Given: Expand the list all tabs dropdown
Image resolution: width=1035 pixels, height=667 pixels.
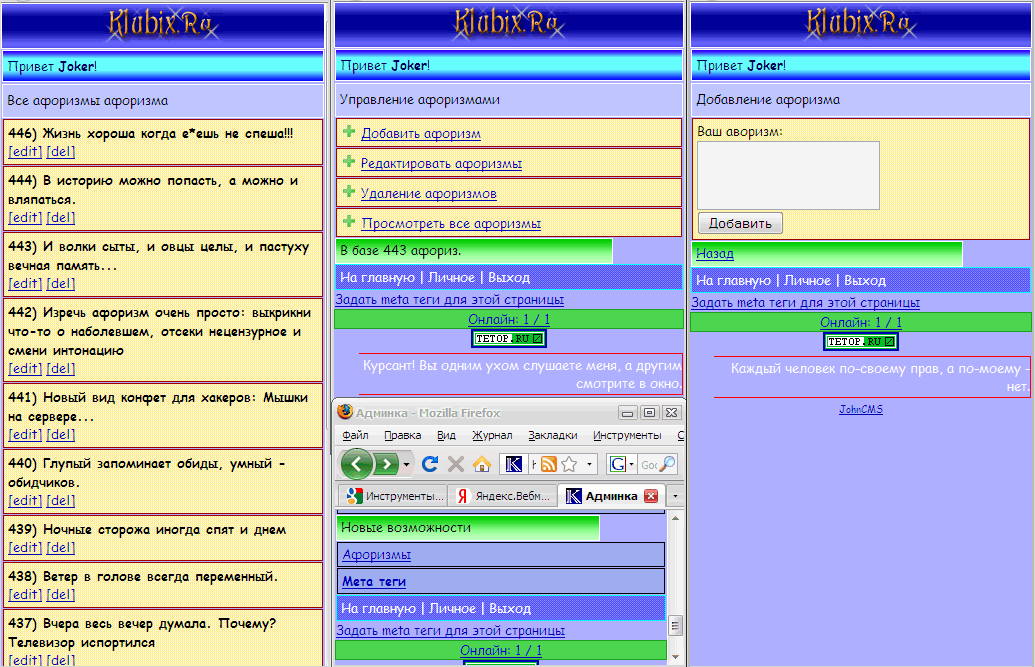Looking at the screenshot, I should [675, 496].
